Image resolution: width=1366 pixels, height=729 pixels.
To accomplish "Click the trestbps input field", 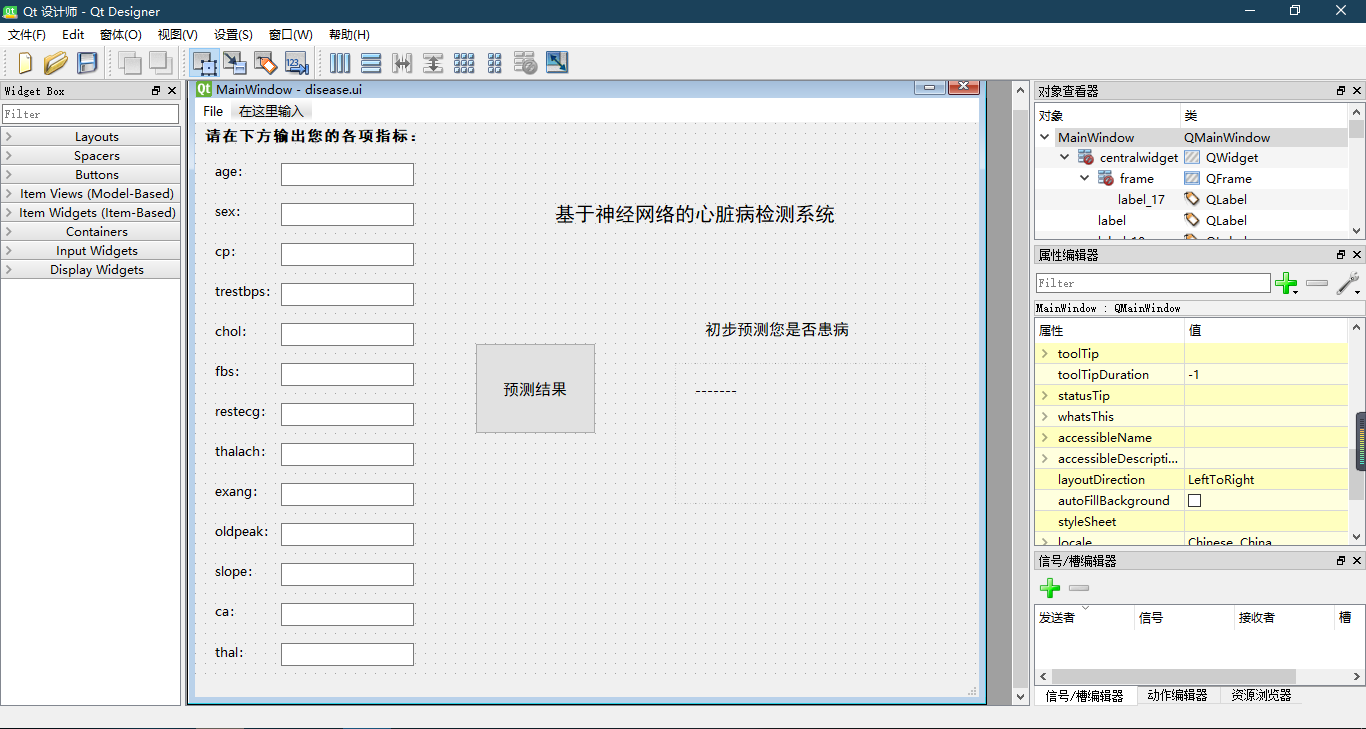I will [x=347, y=294].
